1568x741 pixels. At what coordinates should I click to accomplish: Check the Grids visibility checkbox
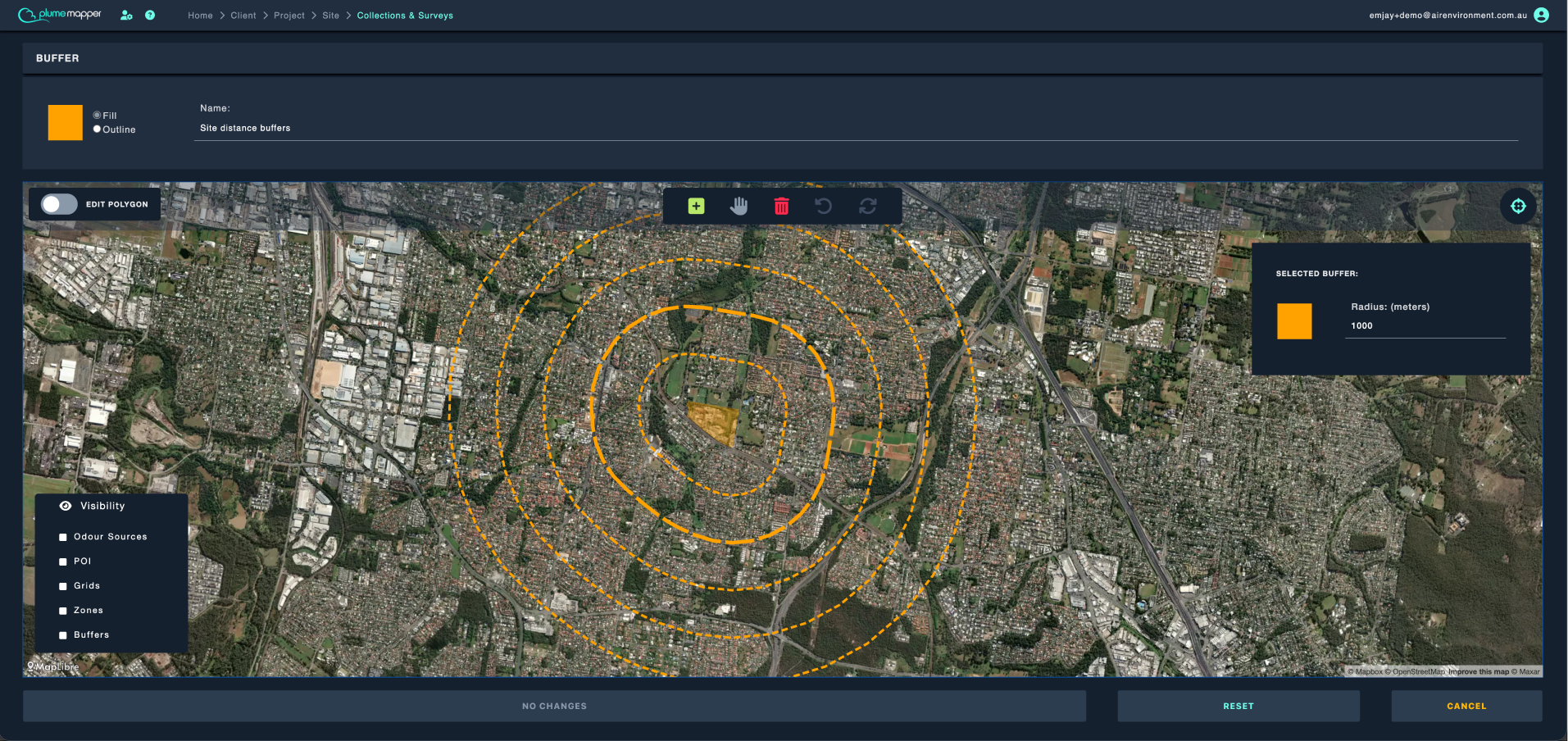point(63,586)
